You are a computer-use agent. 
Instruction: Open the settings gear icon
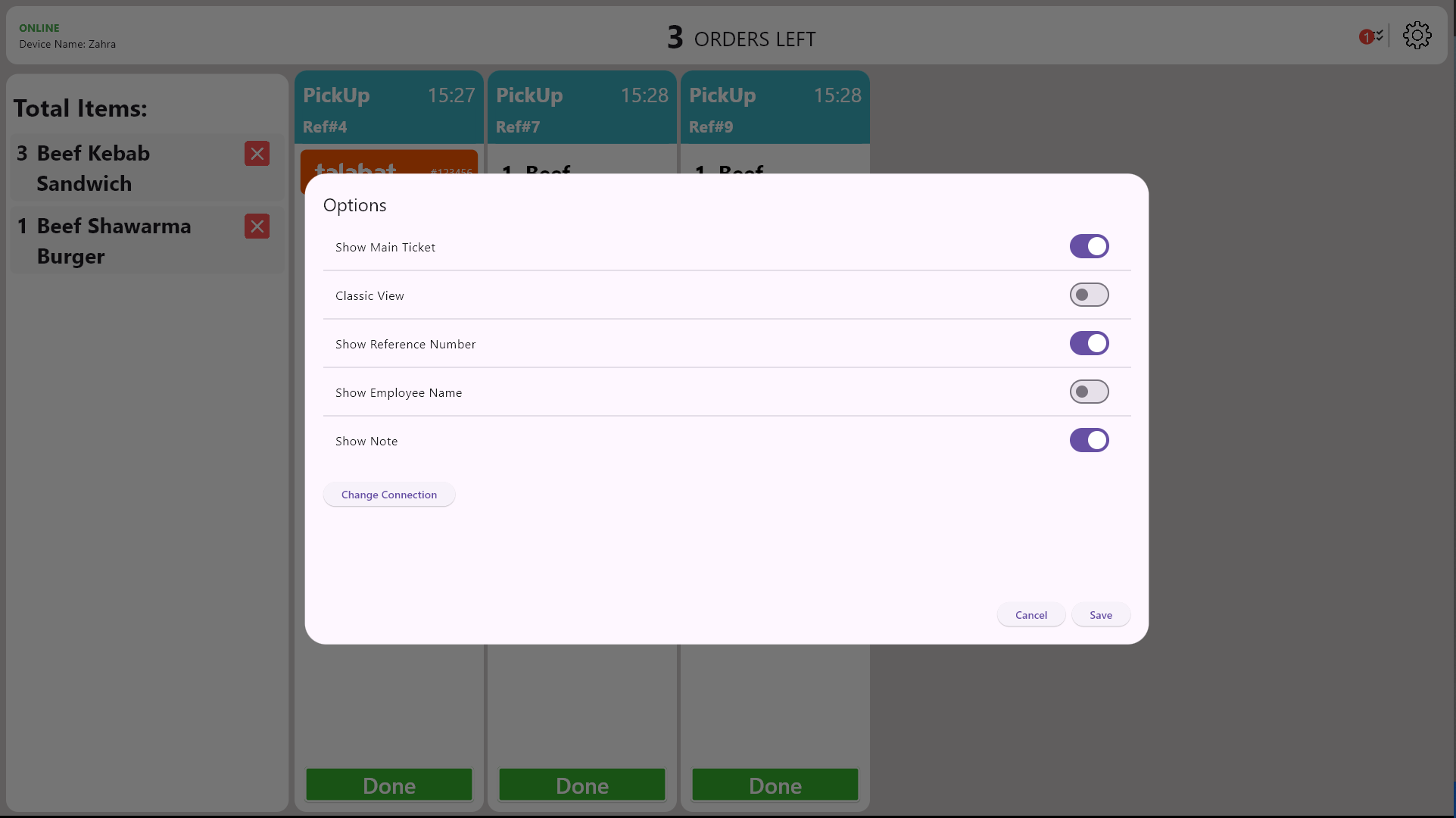point(1417,36)
